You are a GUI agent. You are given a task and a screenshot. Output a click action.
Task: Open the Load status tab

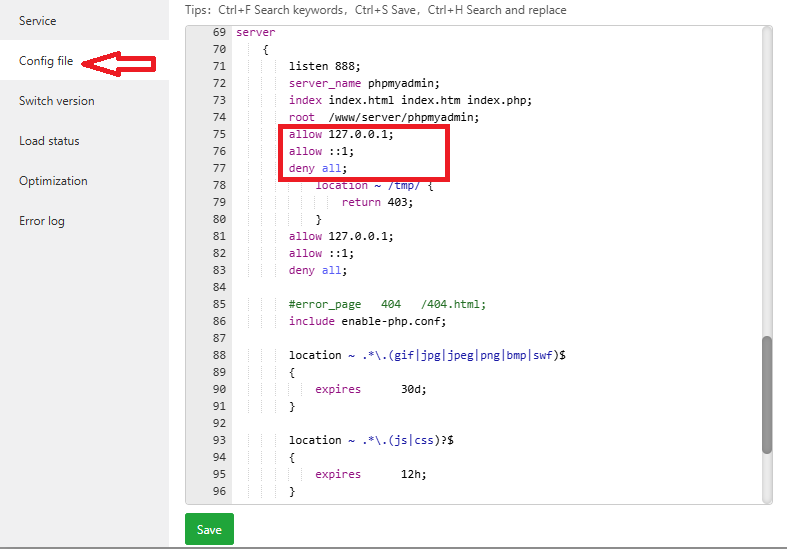pyautogui.click(x=49, y=141)
